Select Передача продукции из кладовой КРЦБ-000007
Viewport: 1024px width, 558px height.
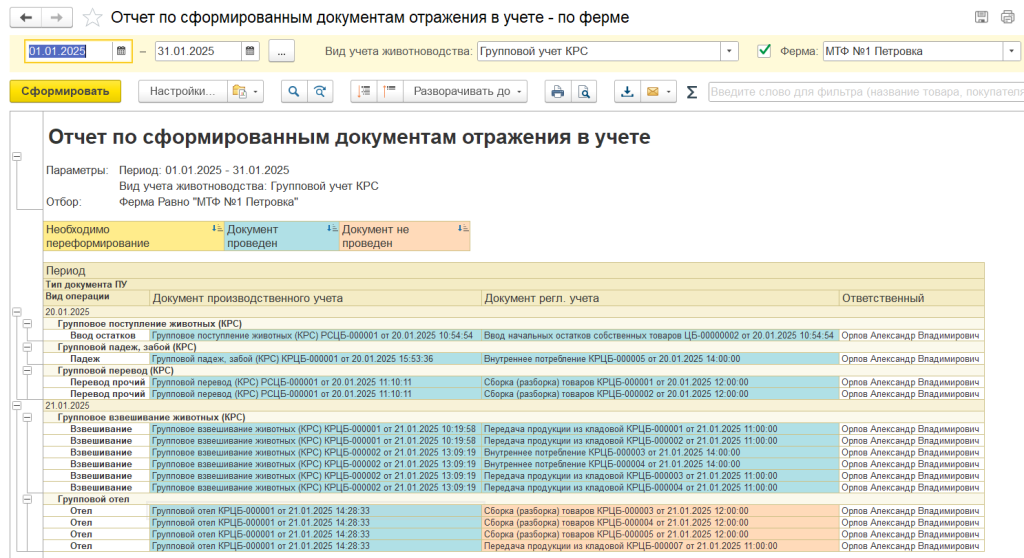click(660, 546)
